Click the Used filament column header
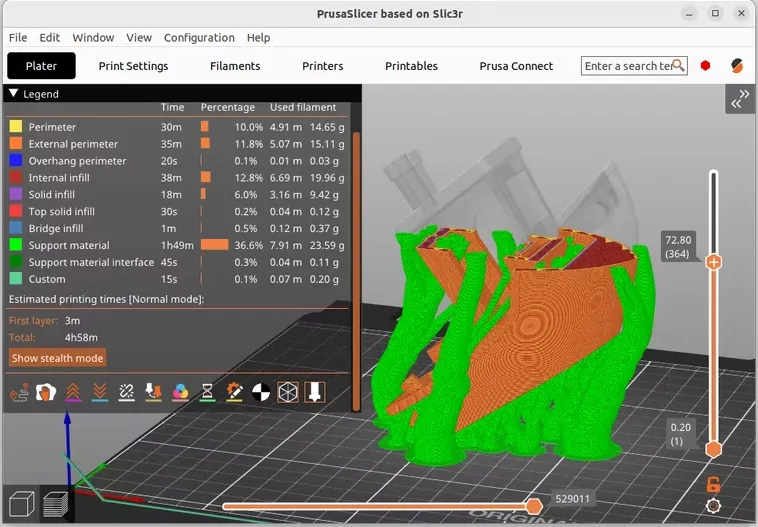This screenshot has width=758, height=527. point(303,107)
